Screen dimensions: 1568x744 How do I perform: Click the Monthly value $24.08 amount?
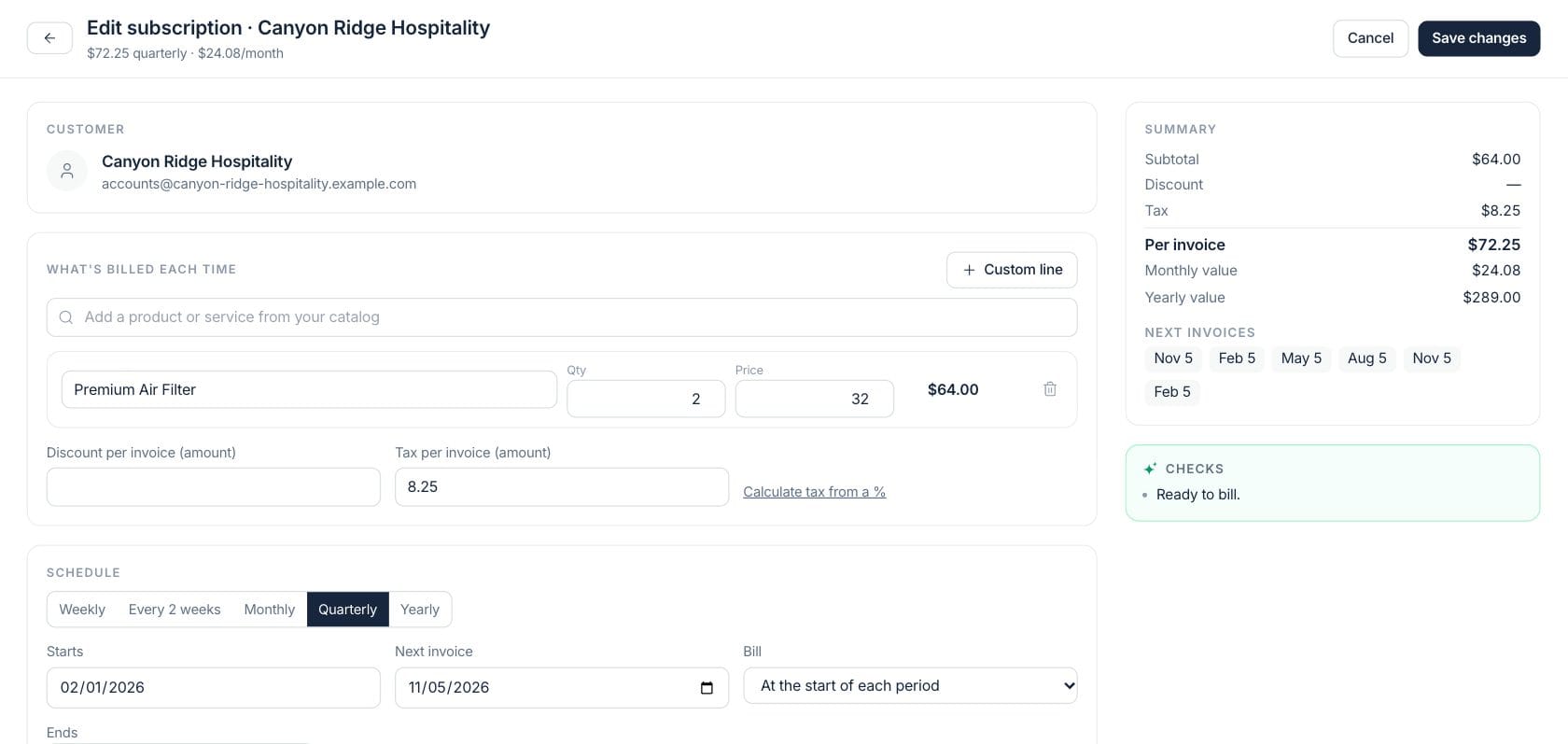click(x=1496, y=271)
